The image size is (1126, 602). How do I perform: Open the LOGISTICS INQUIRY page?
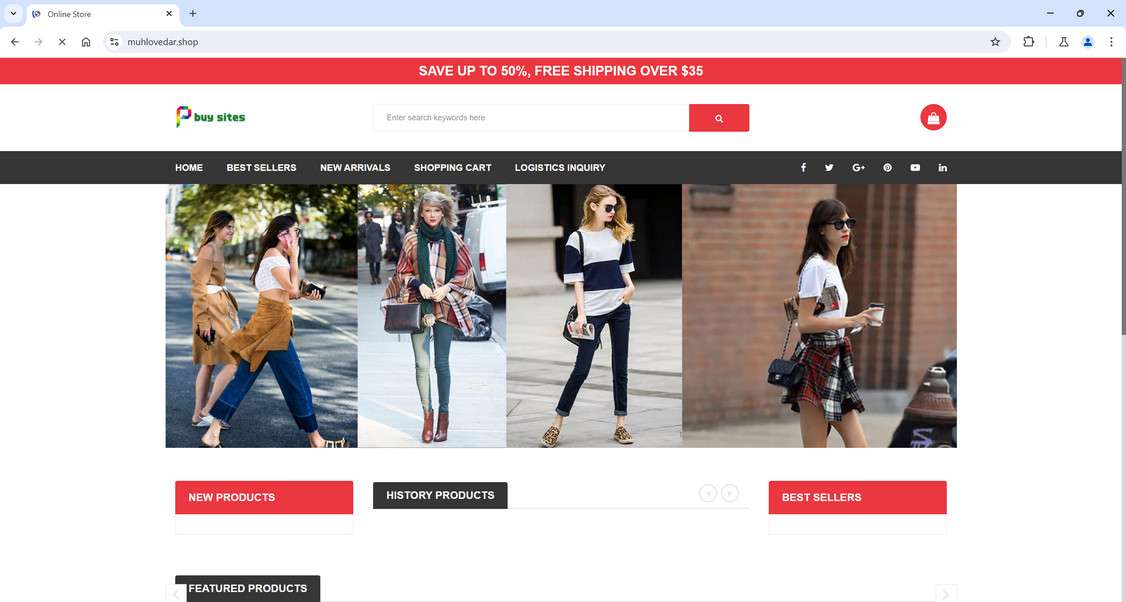pyautogui.click(x=559, y=167)
